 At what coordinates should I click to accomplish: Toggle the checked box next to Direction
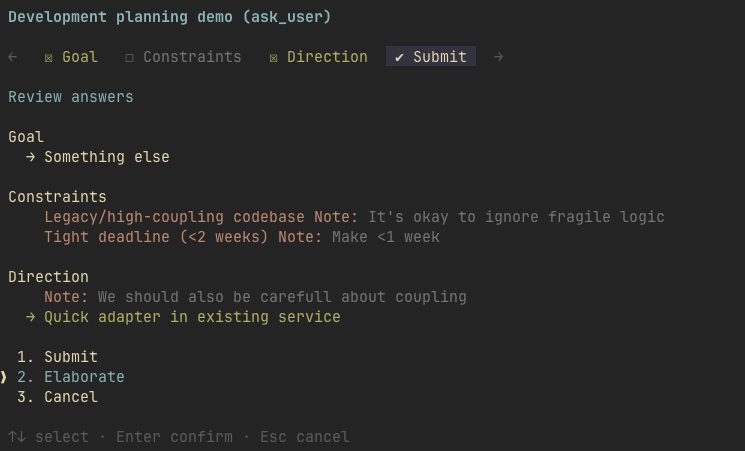(273, 58)
